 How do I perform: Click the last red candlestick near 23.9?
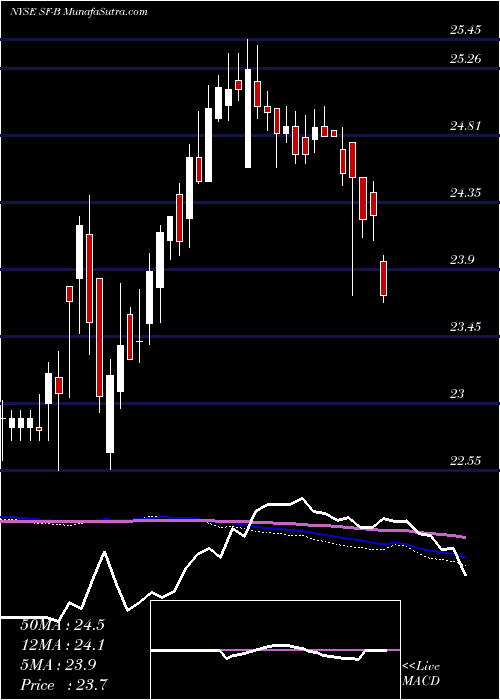[383, 279]
